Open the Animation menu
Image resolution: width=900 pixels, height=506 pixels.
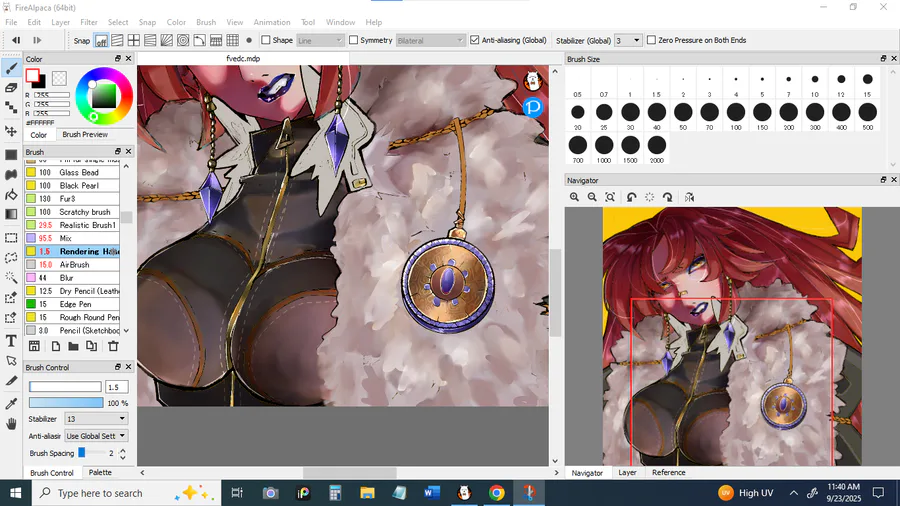pyautogui.click(x=271, y=22)
